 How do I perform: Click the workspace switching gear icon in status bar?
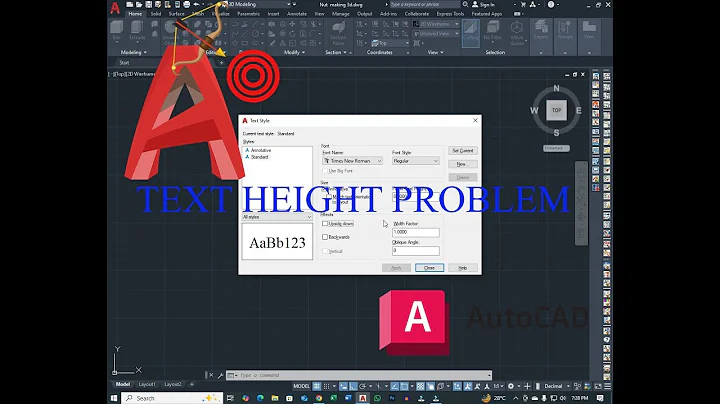(510, 386)
